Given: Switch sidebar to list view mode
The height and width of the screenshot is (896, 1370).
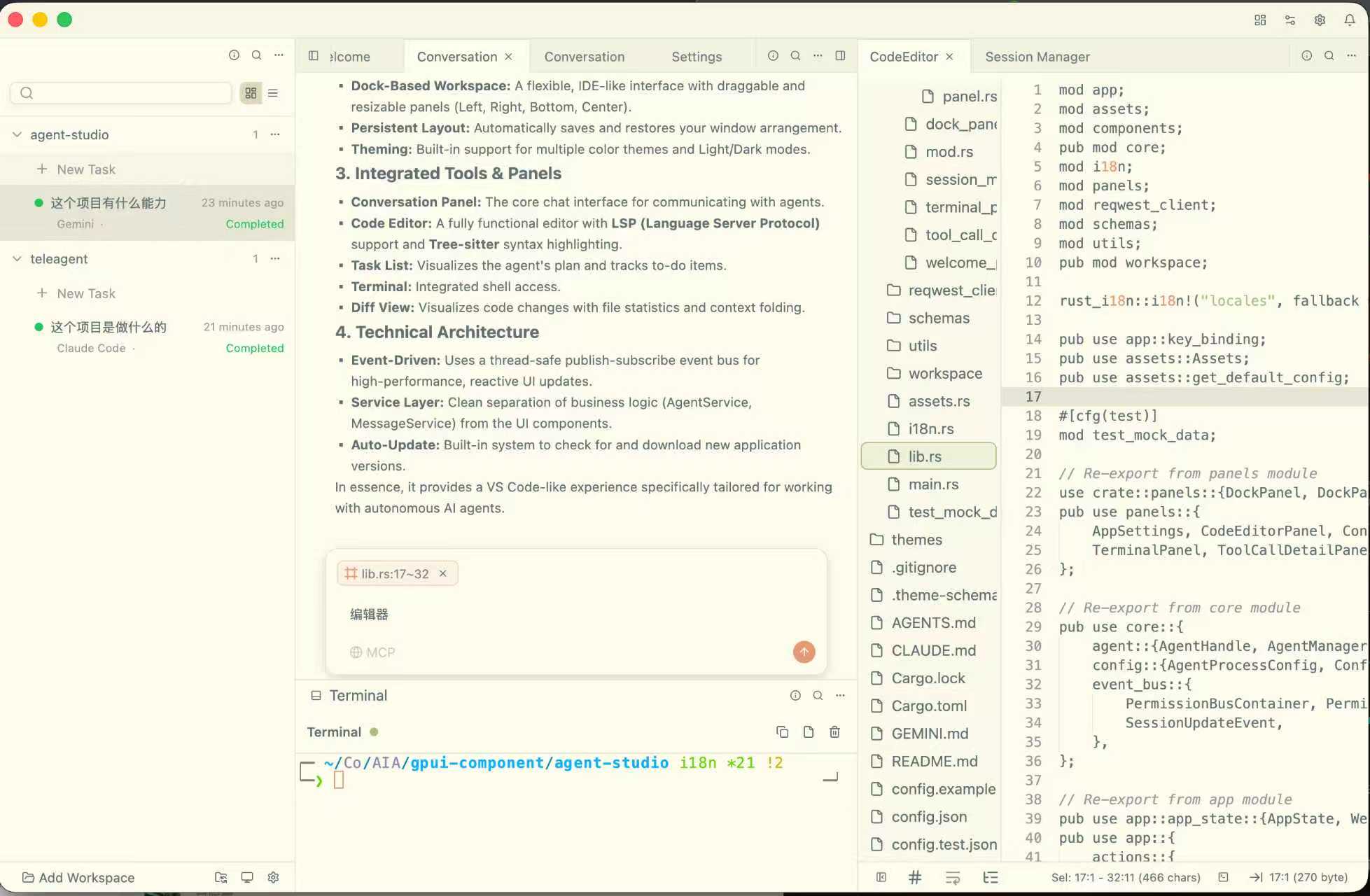Looking at the screenshot, I should [273, 92].
